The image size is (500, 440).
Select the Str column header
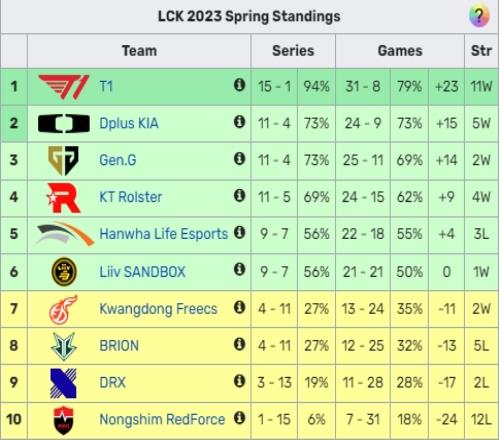click(x=481, y=51)
